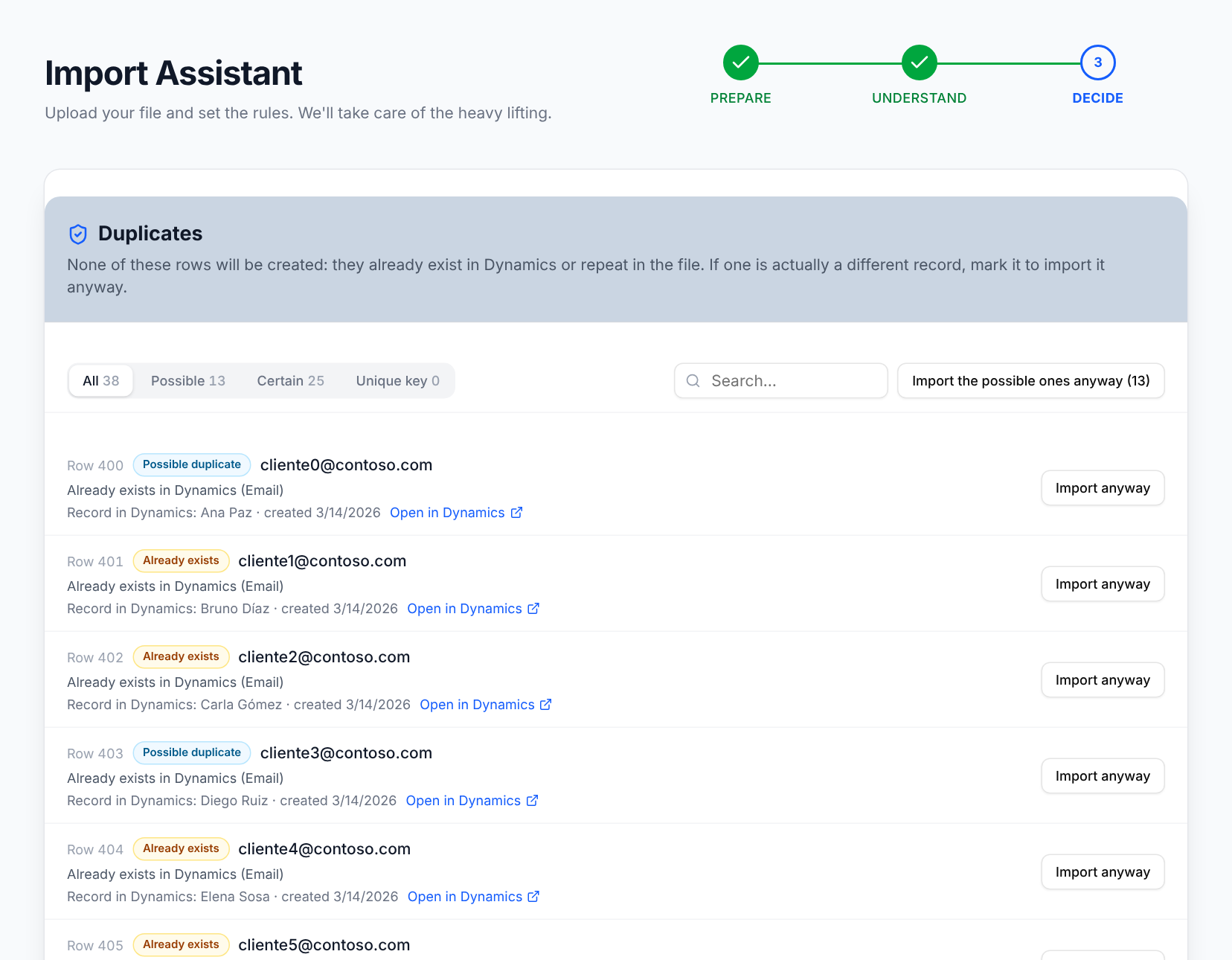Open Bruno Díaz record in Dynamics
The image size is (1232, 960).
(x=473, y=609)
